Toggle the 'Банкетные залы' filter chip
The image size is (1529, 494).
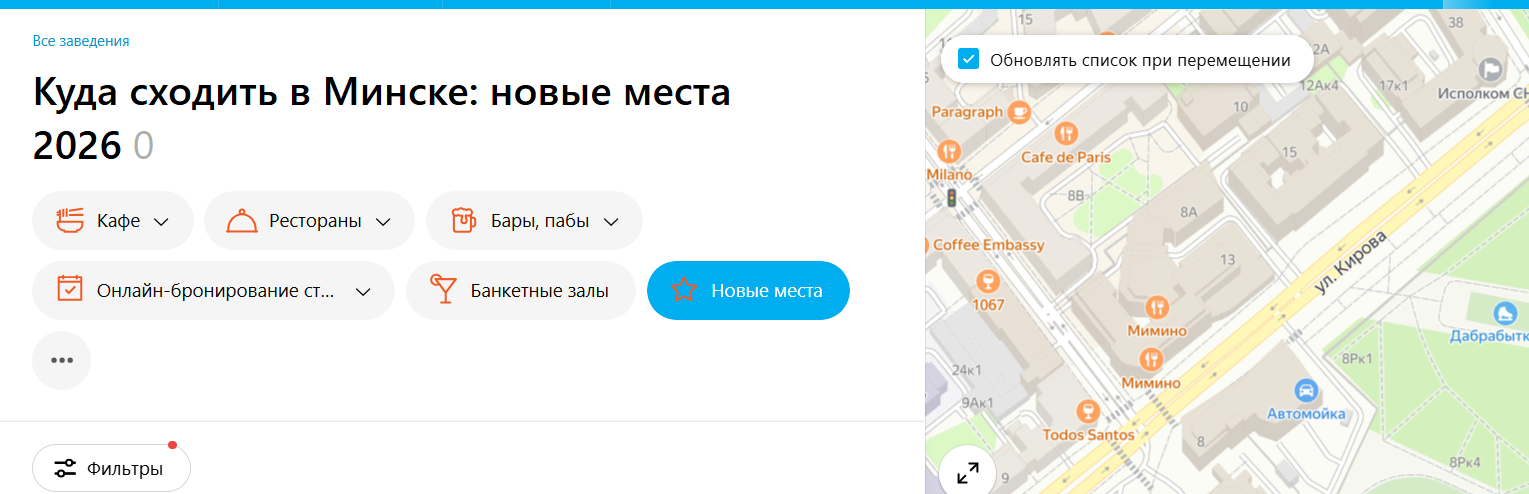(x=520, y=291)
